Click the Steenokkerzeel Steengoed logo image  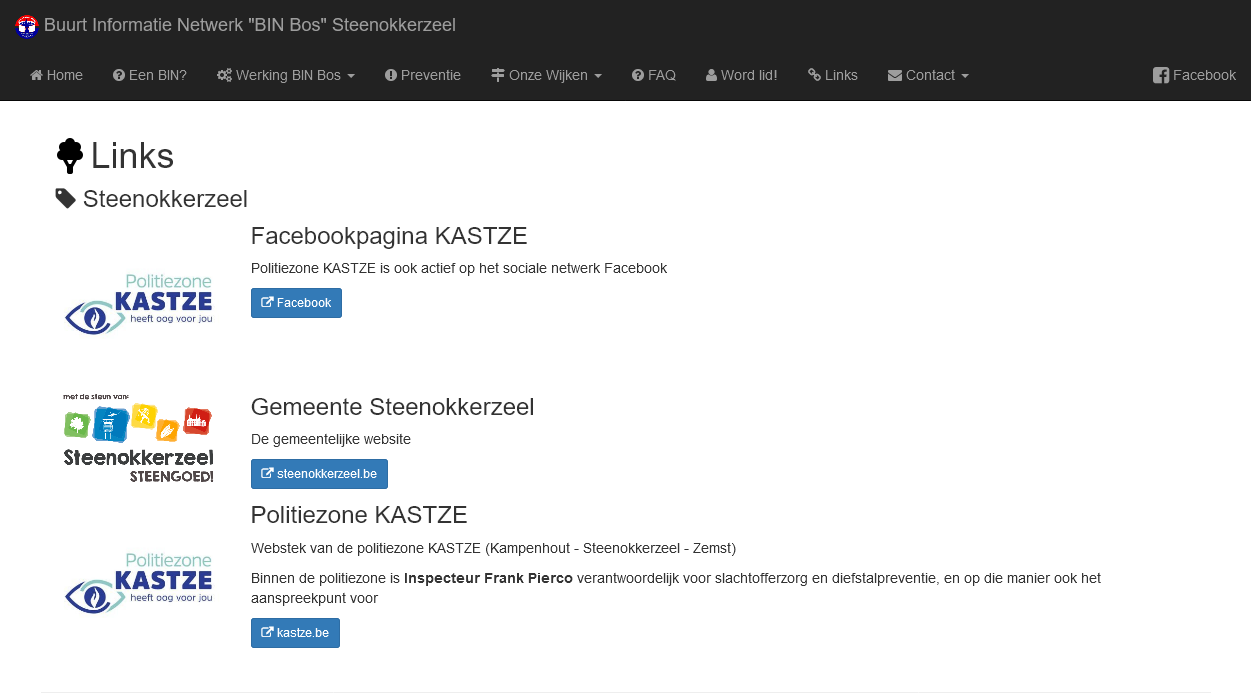pyautogui.click(x=139, y=437)
